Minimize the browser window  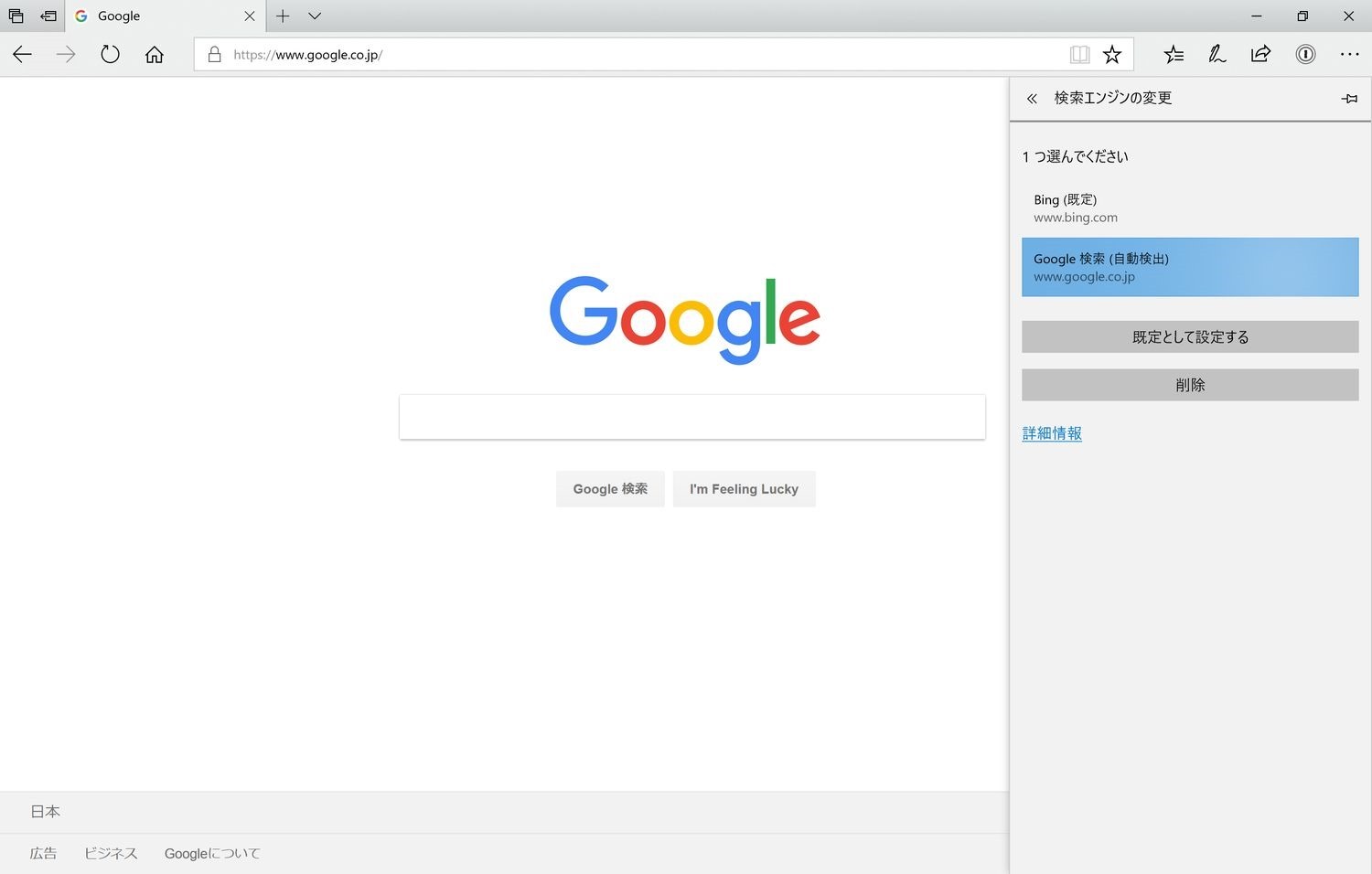coord(1257,16)
